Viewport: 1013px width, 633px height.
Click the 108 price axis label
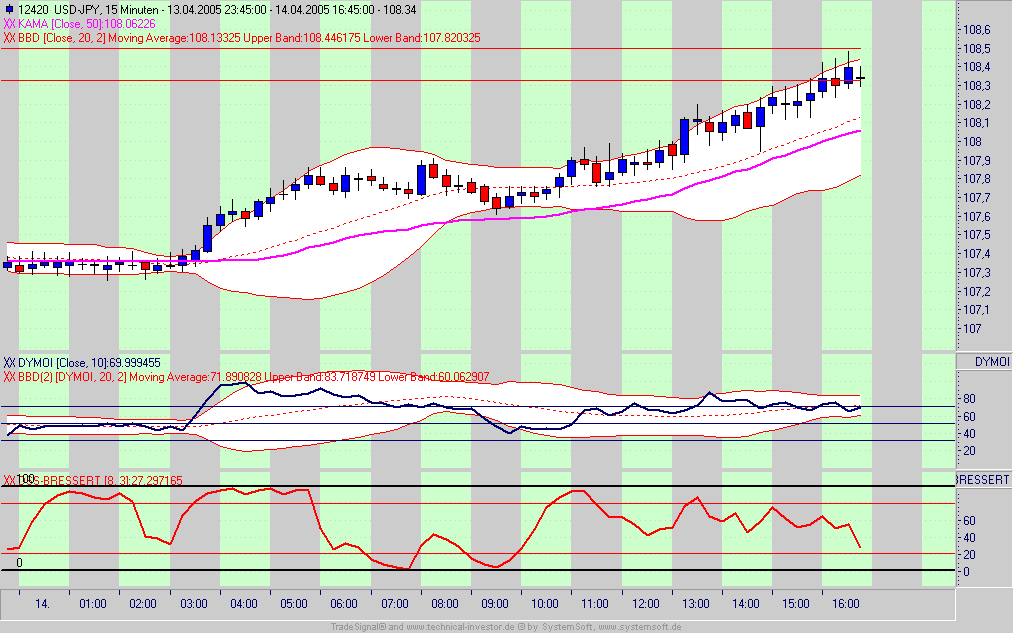point(972,142)
